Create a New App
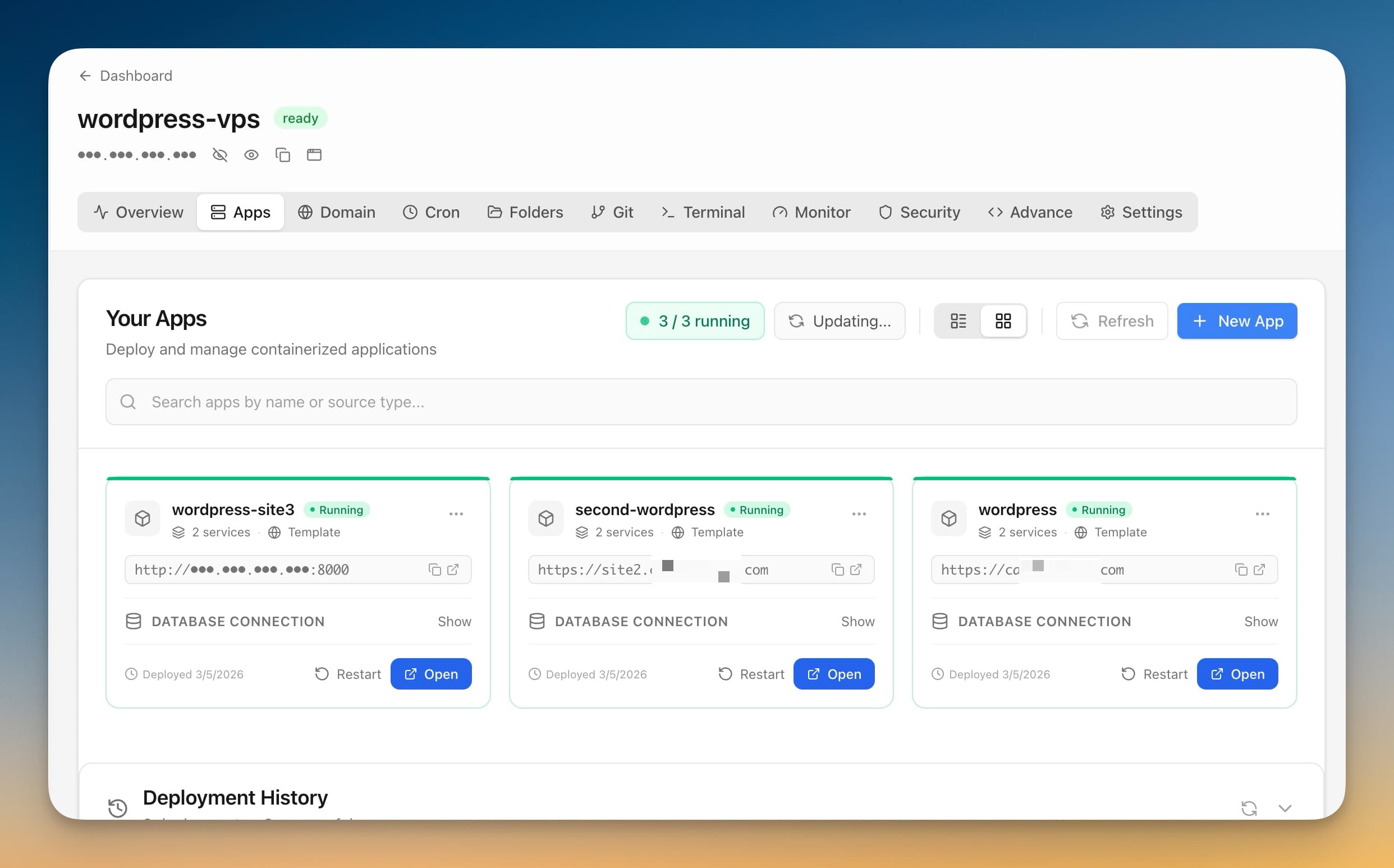 coord(1237,321)
